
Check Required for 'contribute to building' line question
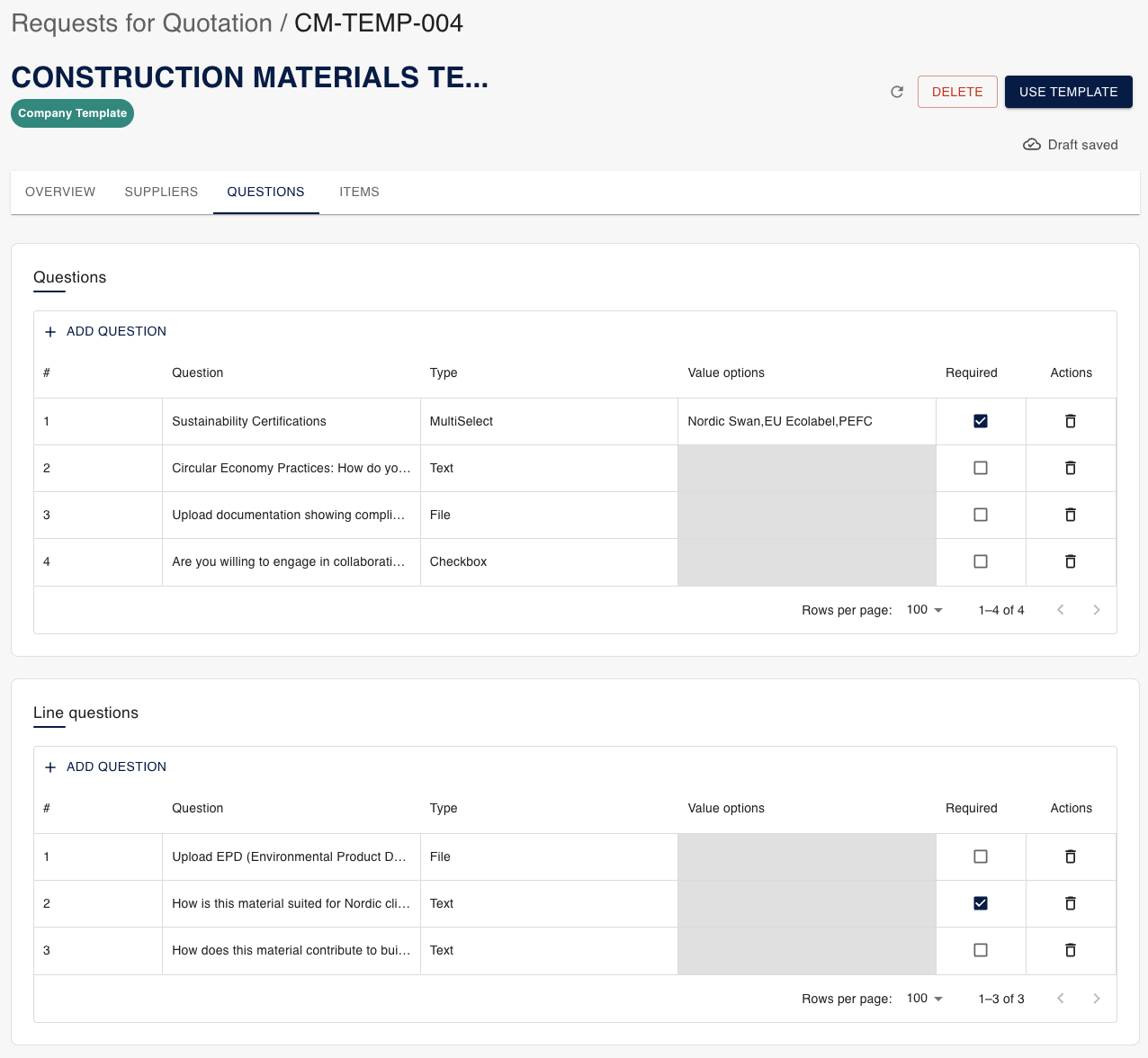(981, 950)
